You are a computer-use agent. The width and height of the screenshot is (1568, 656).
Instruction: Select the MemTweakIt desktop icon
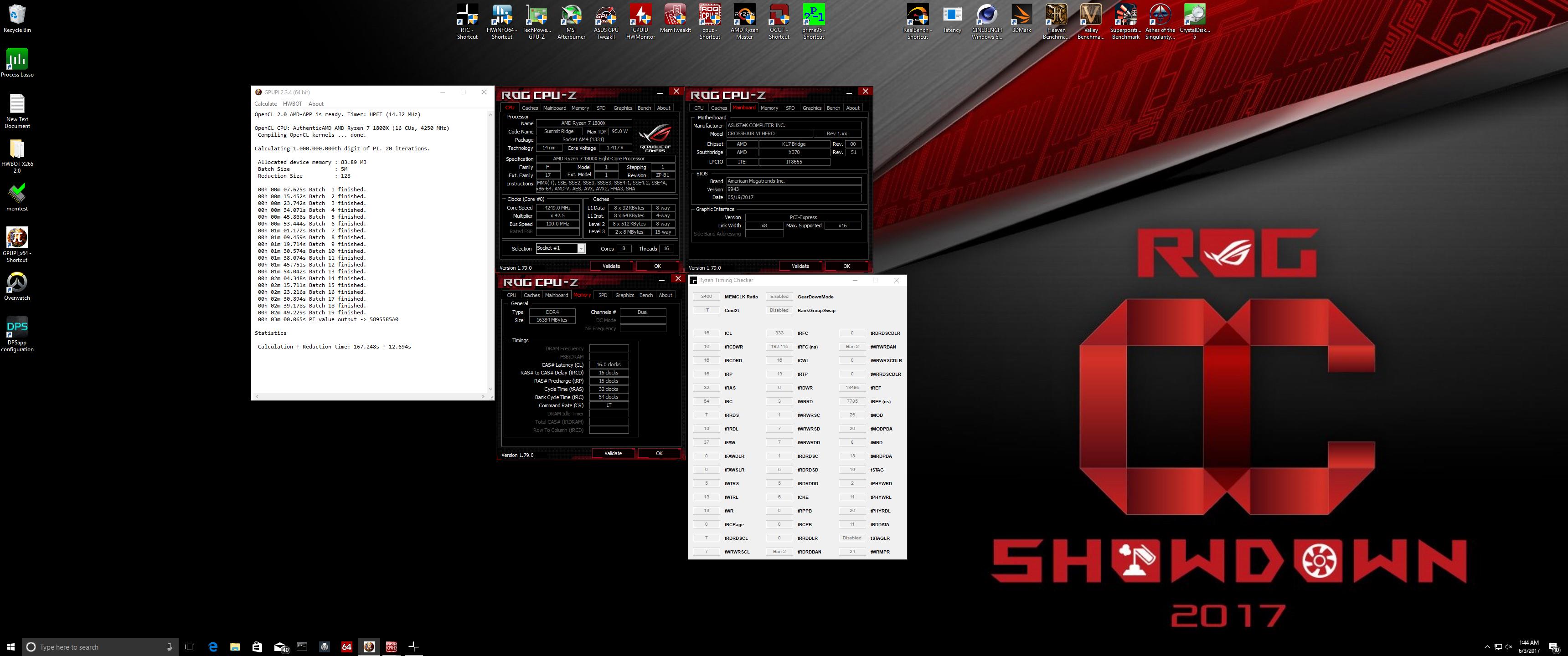675,18
